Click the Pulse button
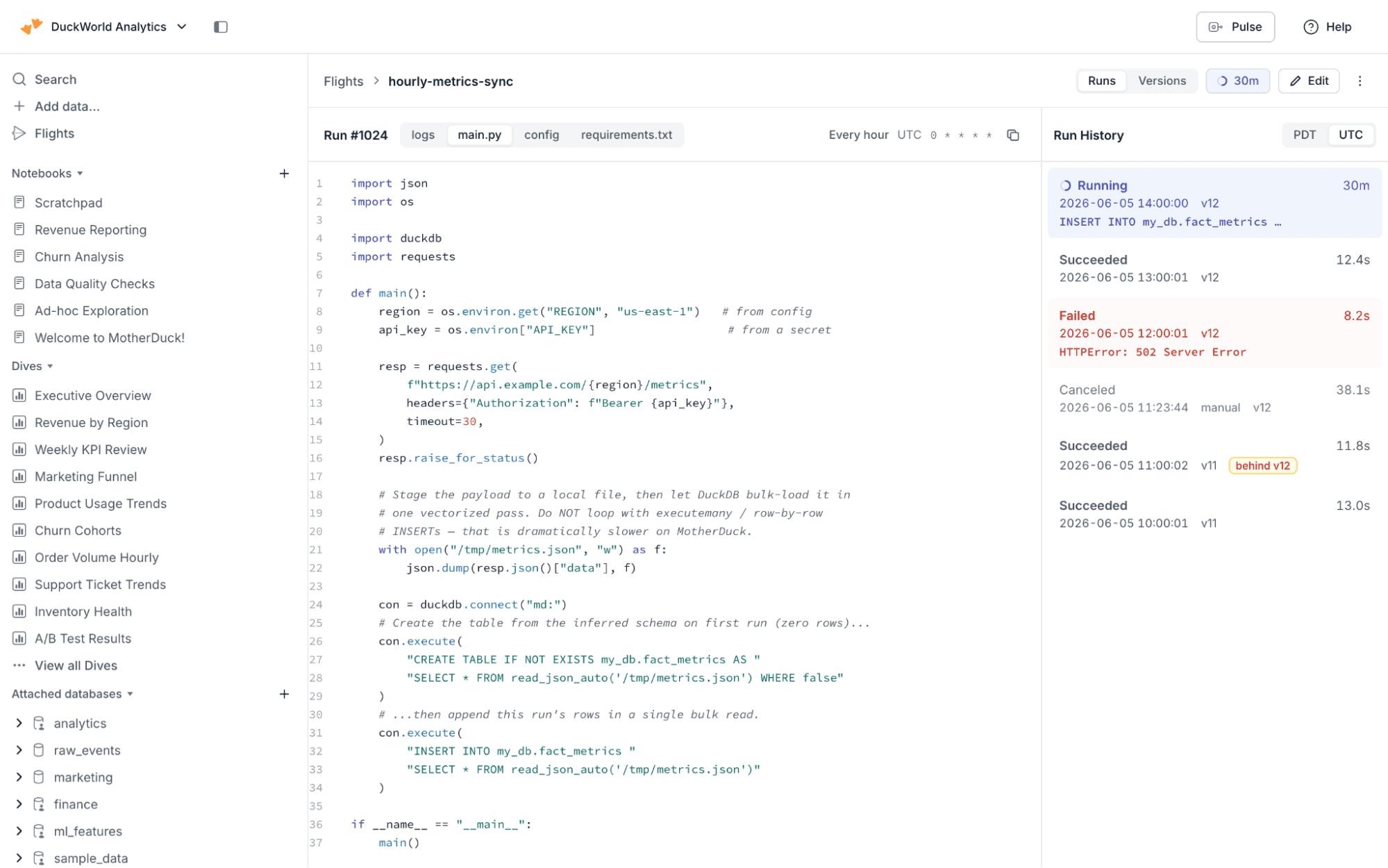Viewport: 1388px width, 868px height. click(x=1235, y=27)
